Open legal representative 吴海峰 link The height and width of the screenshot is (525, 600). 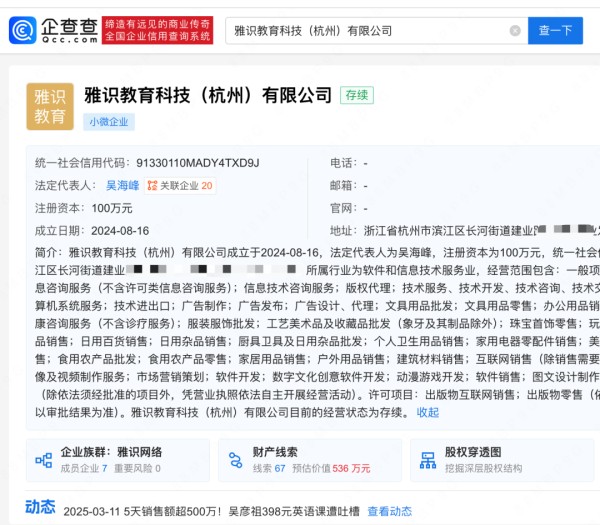click(x=122, y=186)
